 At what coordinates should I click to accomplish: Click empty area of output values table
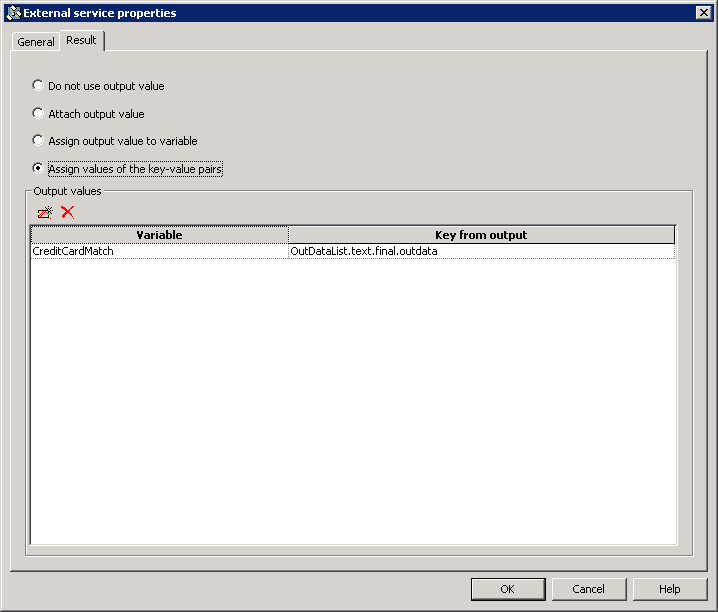353,400
